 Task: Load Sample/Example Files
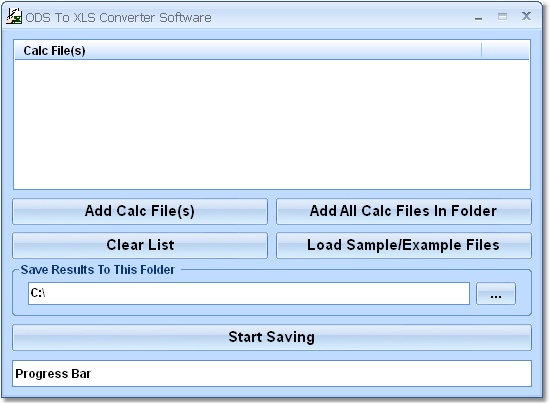point(404,245)
